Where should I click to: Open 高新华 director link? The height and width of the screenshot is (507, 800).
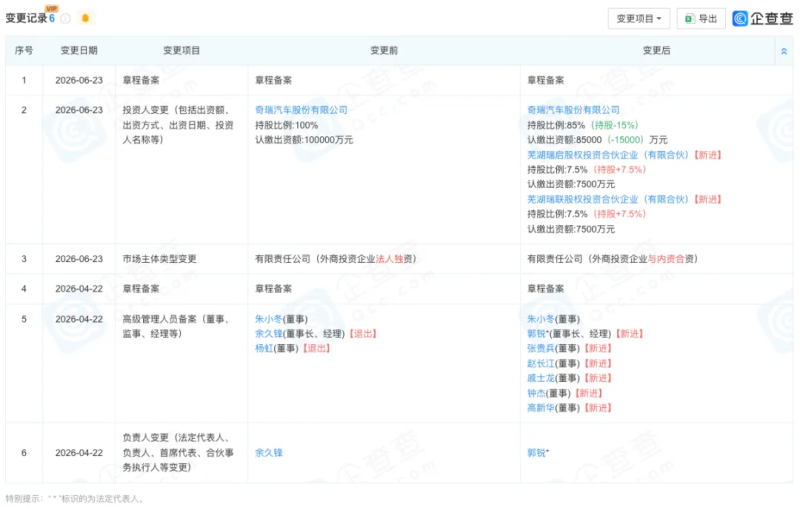(540, 408)
